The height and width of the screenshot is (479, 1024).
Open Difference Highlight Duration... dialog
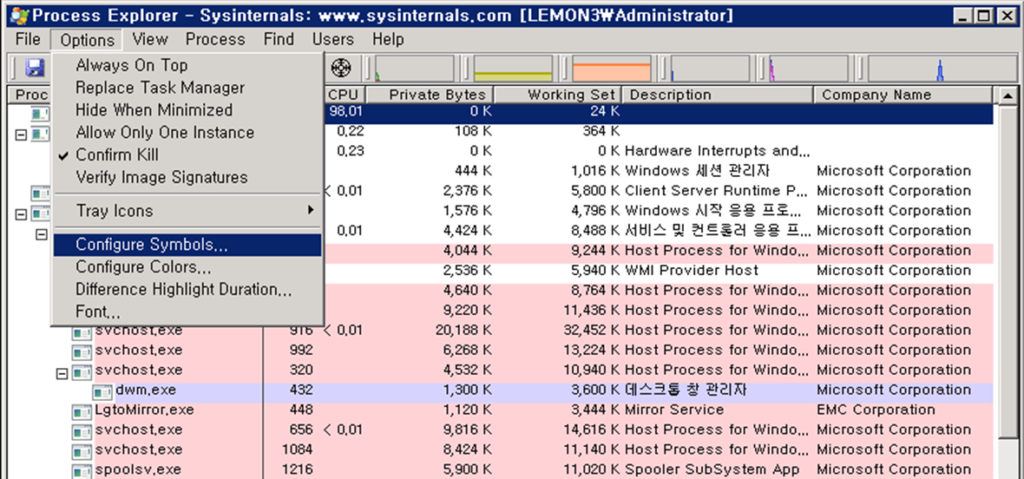click(x=189, y=289)
